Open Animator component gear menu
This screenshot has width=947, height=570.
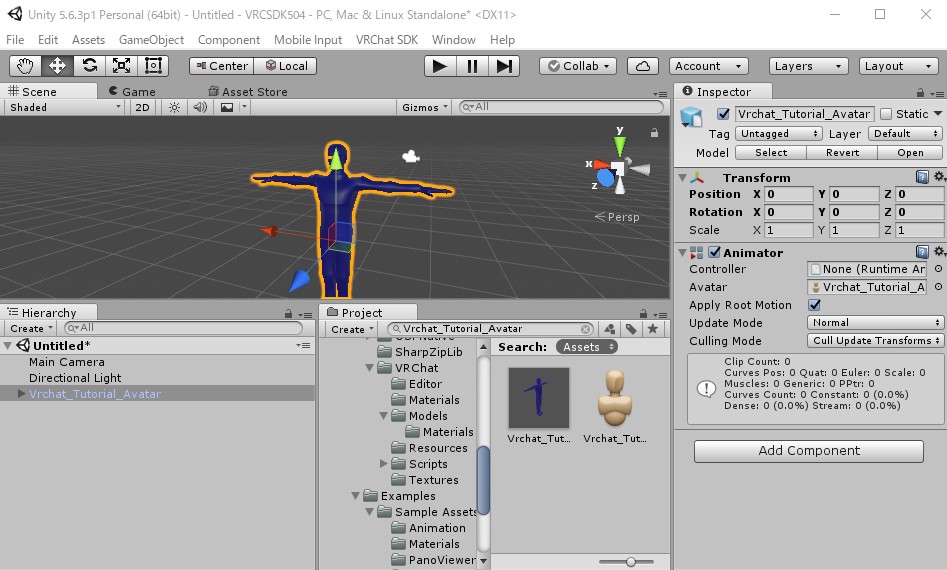(x=939, y=251)
